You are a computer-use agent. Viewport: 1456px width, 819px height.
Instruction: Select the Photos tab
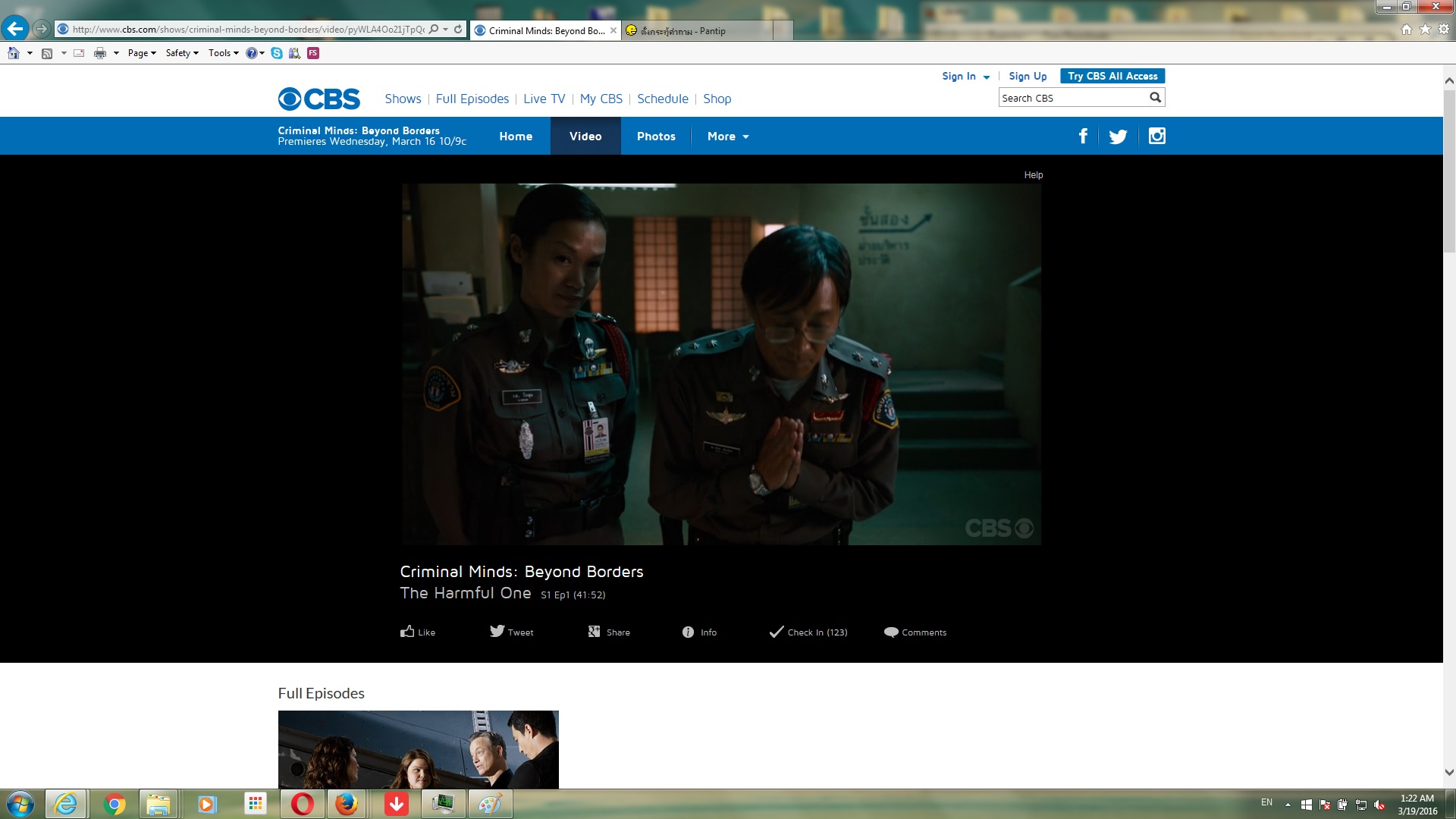[x=656, y=136]
